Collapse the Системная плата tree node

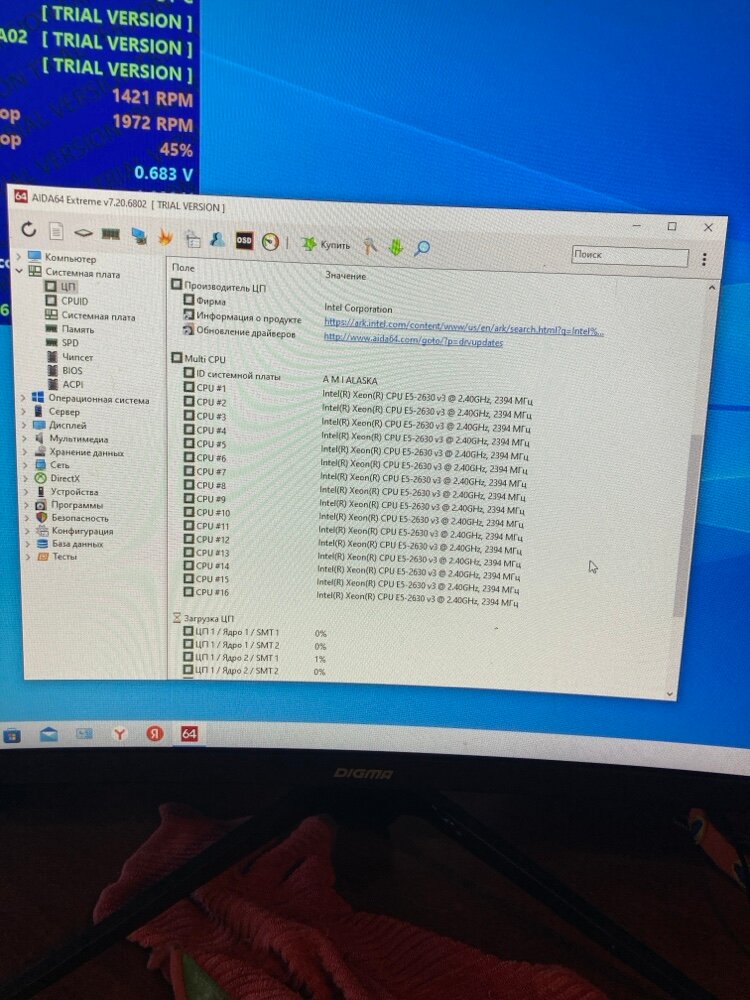pyautogui.click(x=18, y=270)
